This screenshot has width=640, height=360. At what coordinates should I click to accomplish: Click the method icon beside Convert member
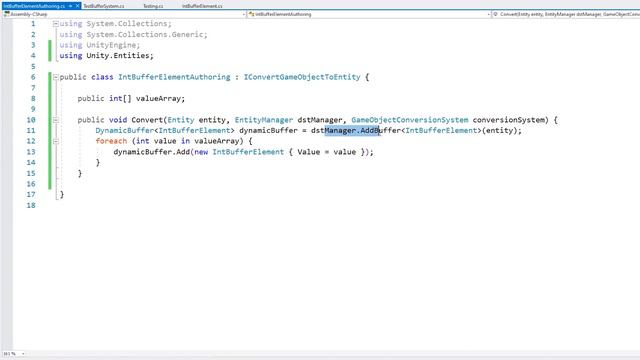click(x=496, y=14)
